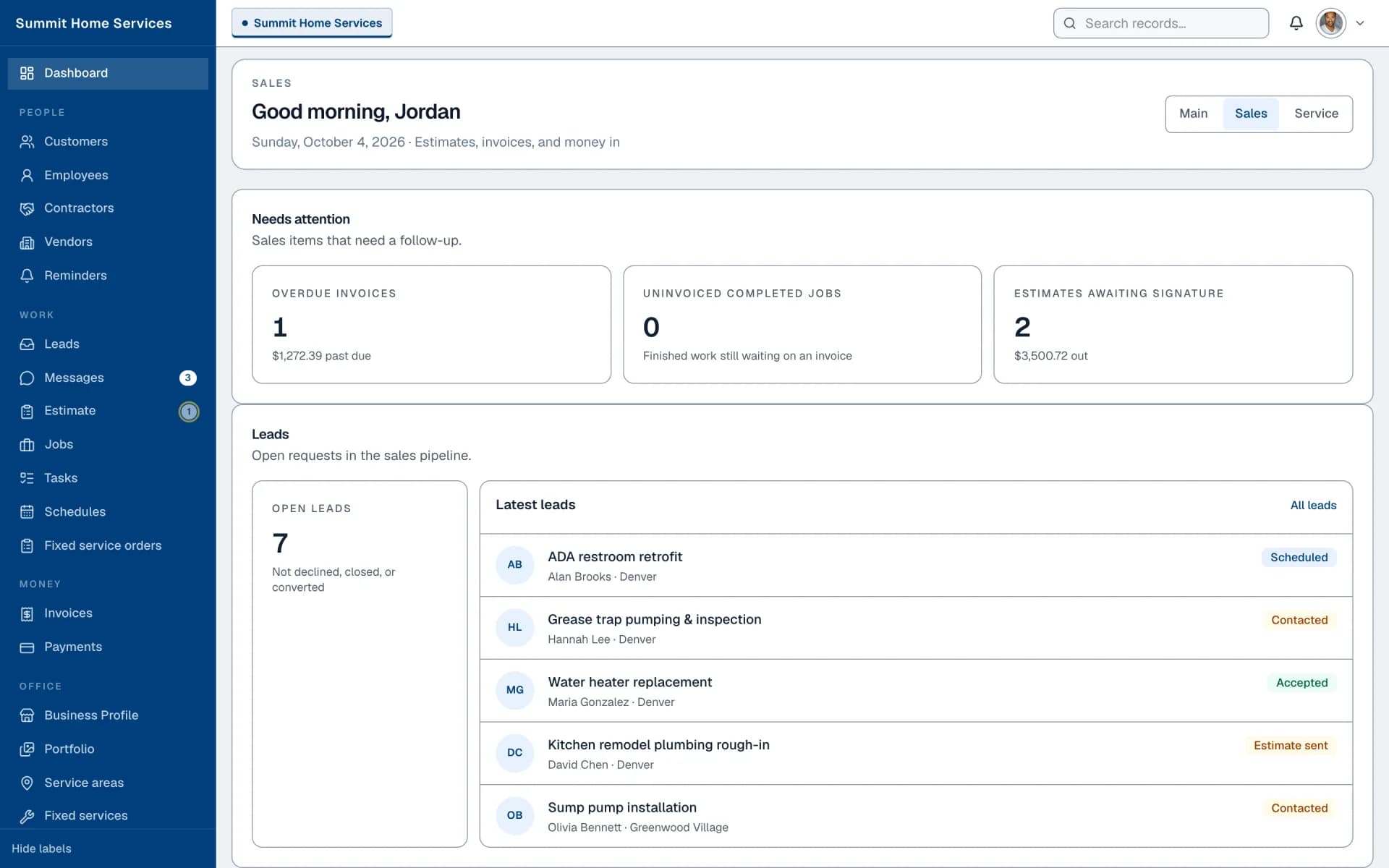Click the Reminders bell icon in sidebar
This screenshot has height=868, width=1389.
point(27,276)
